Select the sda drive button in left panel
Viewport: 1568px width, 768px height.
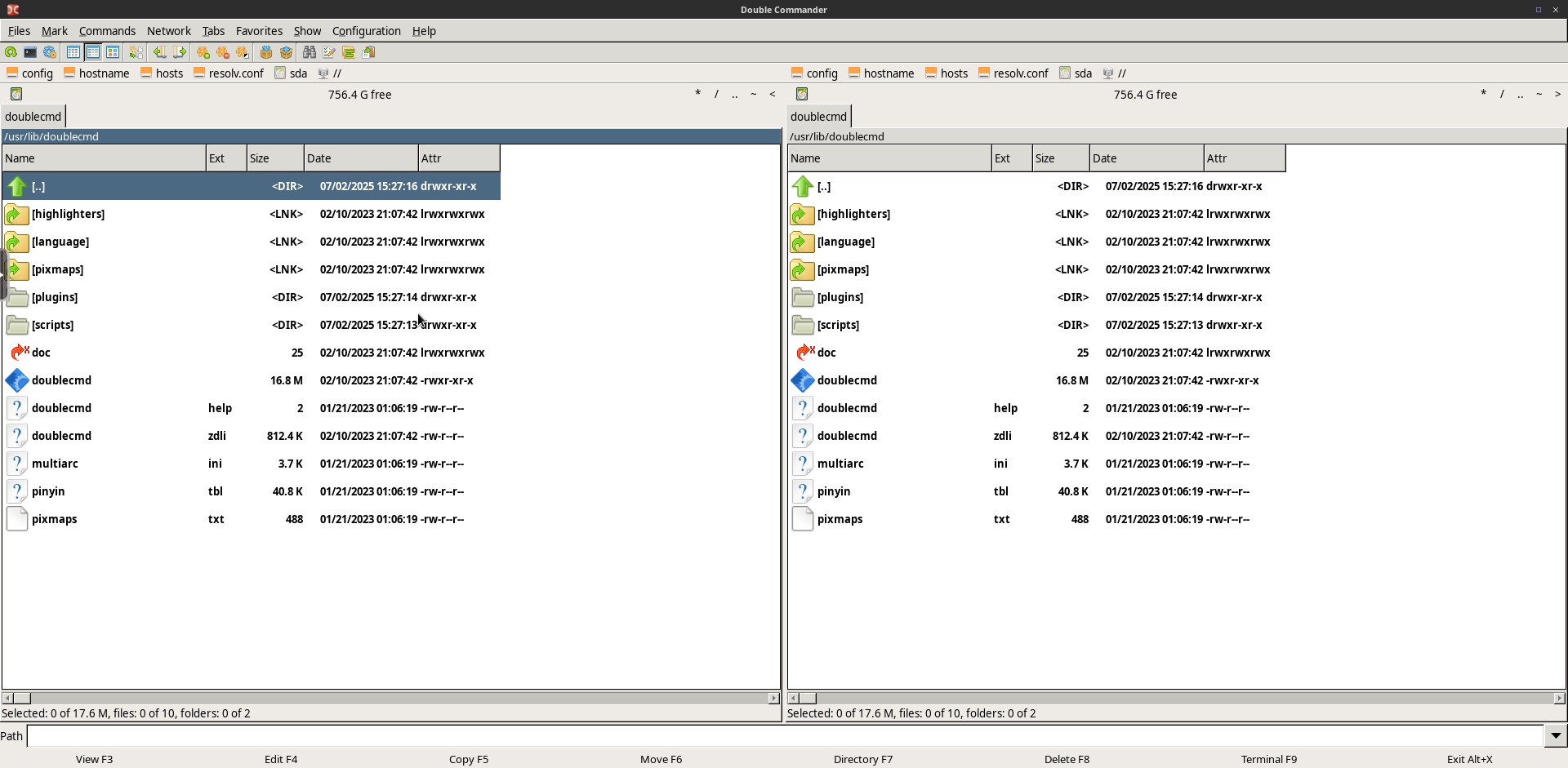(x=291, y=73)
